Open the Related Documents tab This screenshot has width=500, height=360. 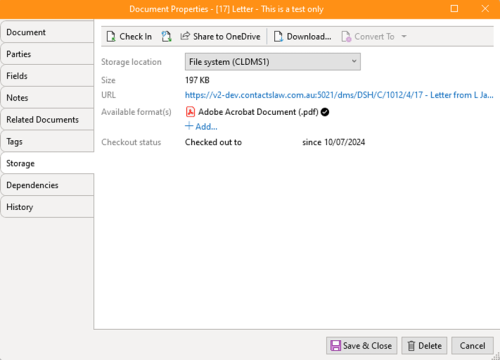(x=47, y=120)
